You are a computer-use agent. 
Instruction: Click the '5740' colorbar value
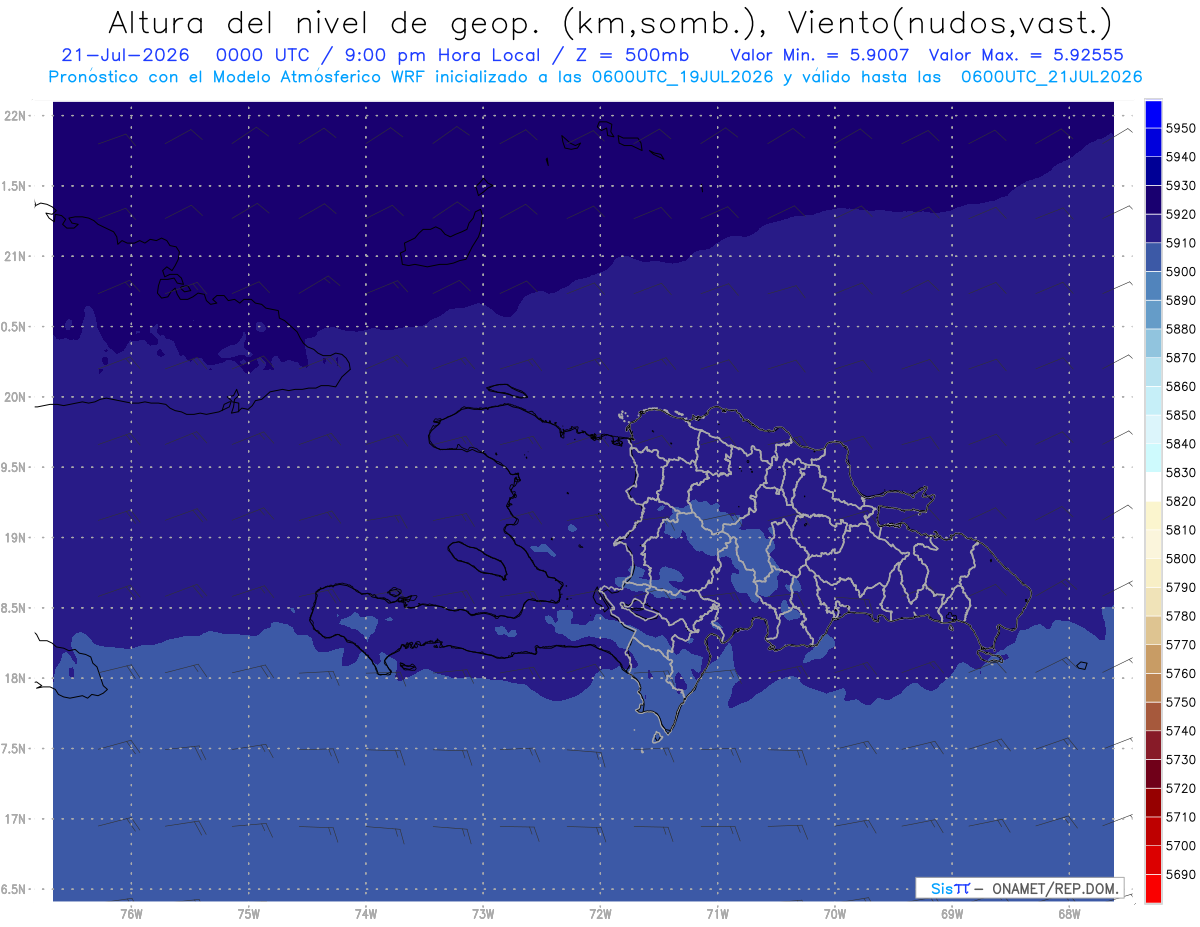pos(1181,731)
